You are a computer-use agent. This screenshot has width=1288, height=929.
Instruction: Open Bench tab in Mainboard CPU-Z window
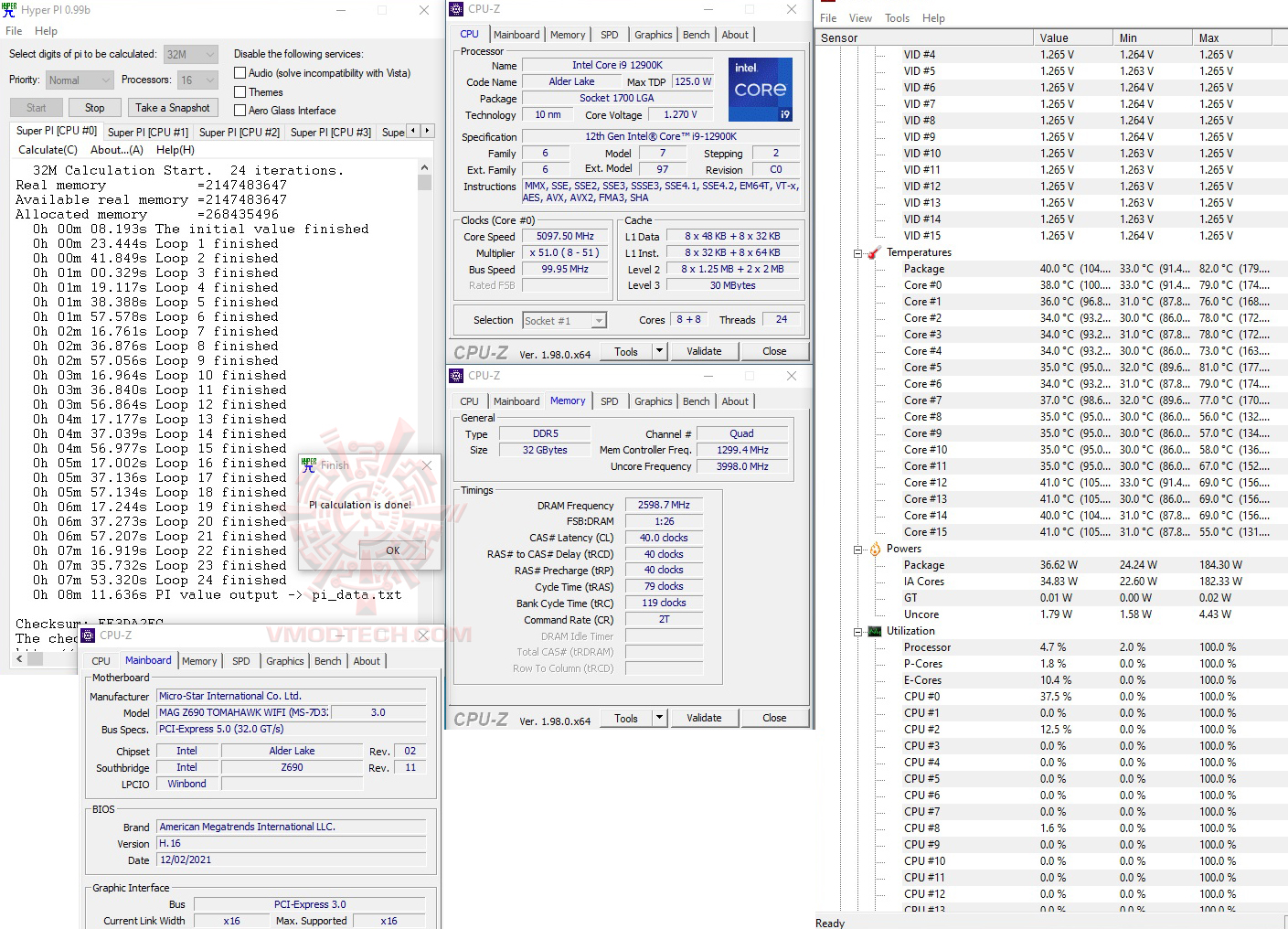coord(328,661)
